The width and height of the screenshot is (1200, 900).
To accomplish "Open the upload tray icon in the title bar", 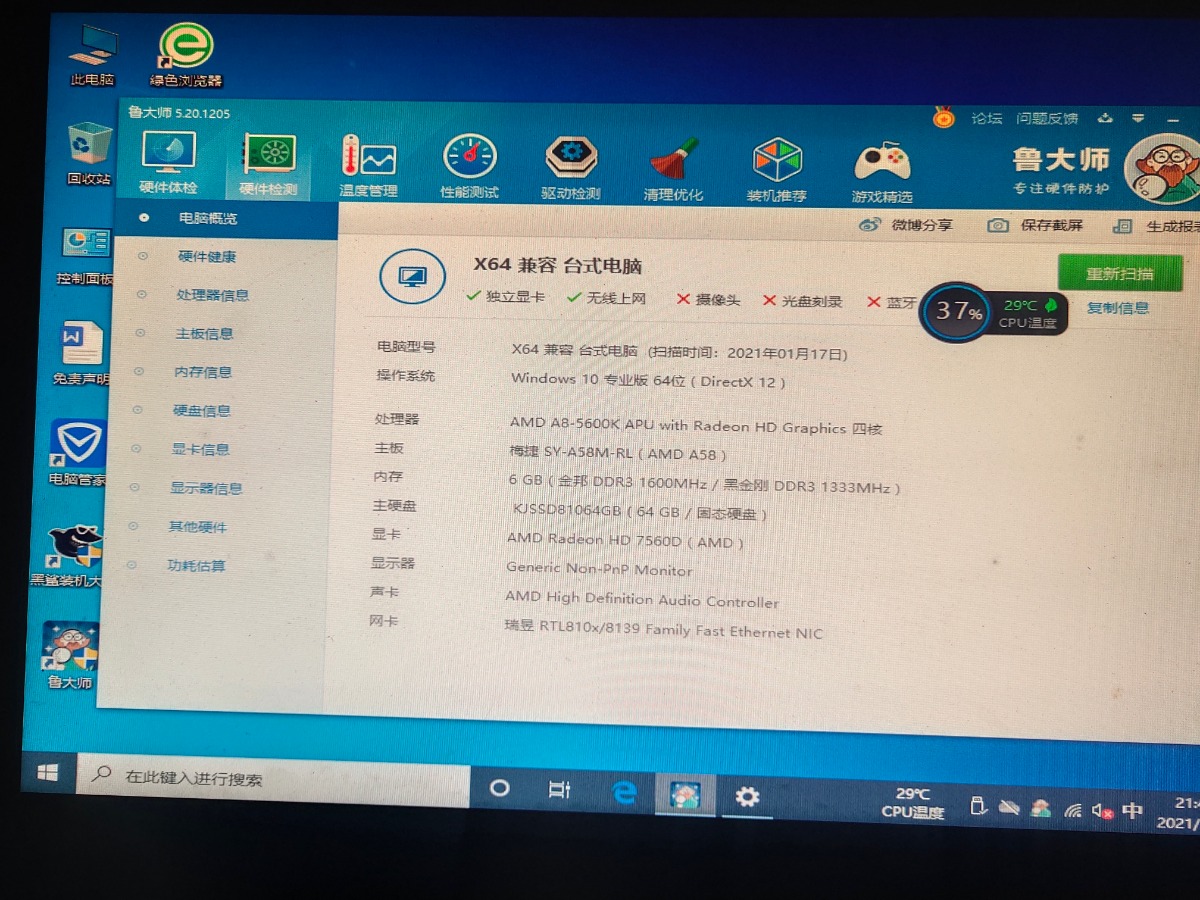I will point(1105,118).
